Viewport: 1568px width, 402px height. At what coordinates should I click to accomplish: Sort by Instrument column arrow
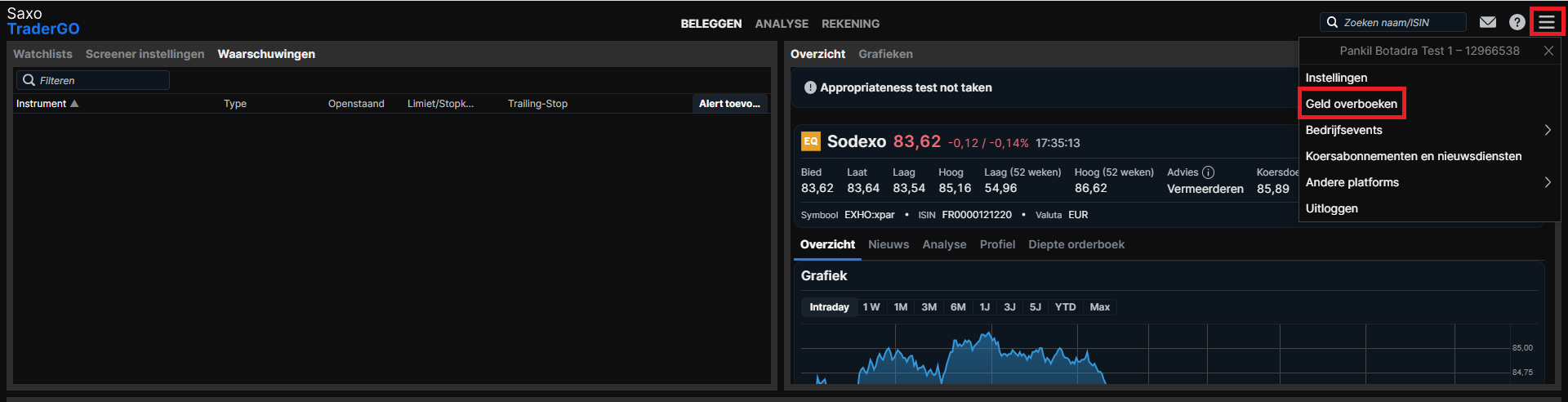tap(74, 104)
